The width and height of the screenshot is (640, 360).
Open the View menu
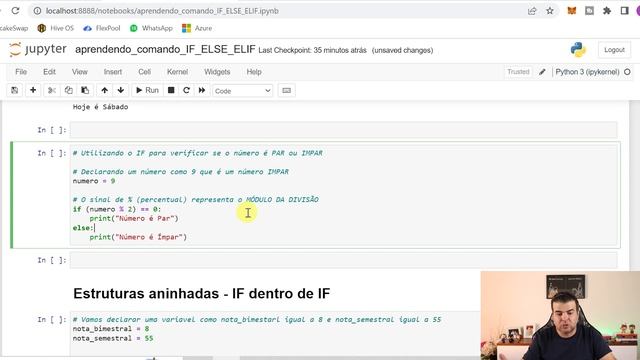(80, 72)
